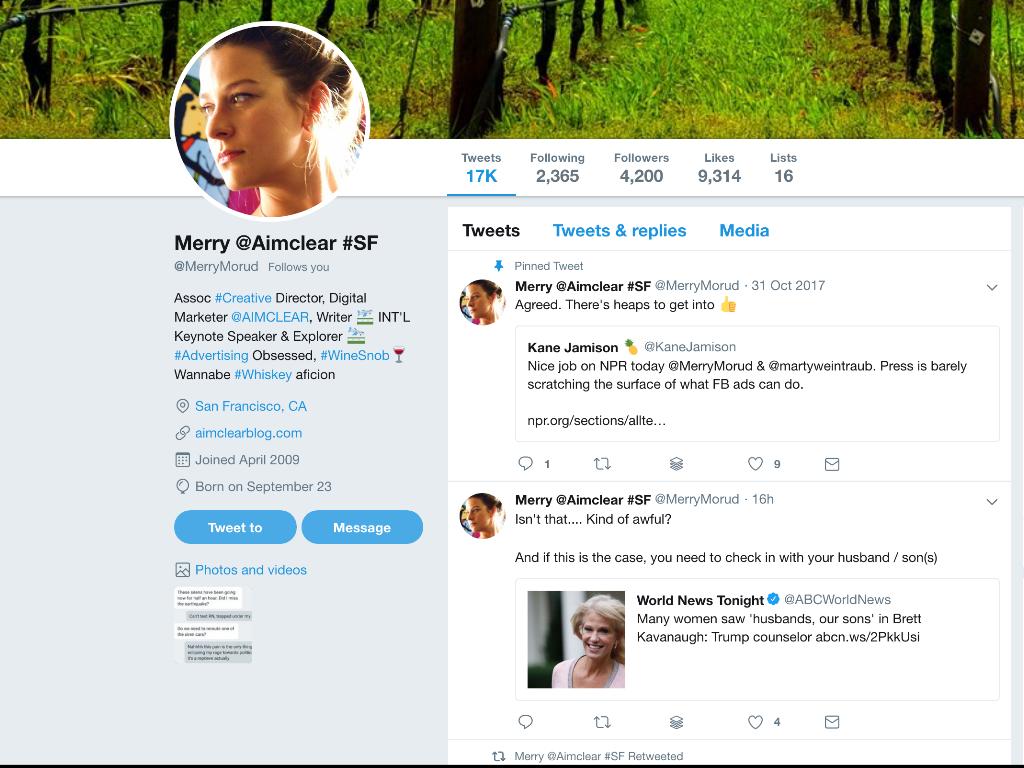This screenshot has height=768, width=1024.
Task: Like the pinned tweet
Action: (x=756, y=464)
